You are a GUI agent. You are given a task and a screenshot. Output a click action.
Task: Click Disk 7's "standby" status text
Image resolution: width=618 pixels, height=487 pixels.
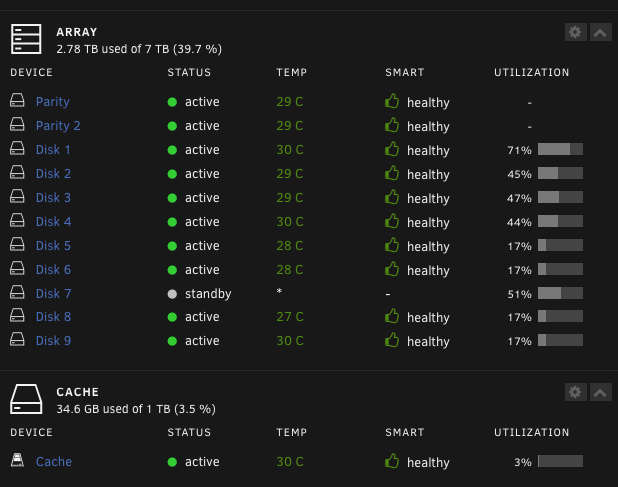click(208, 294)
